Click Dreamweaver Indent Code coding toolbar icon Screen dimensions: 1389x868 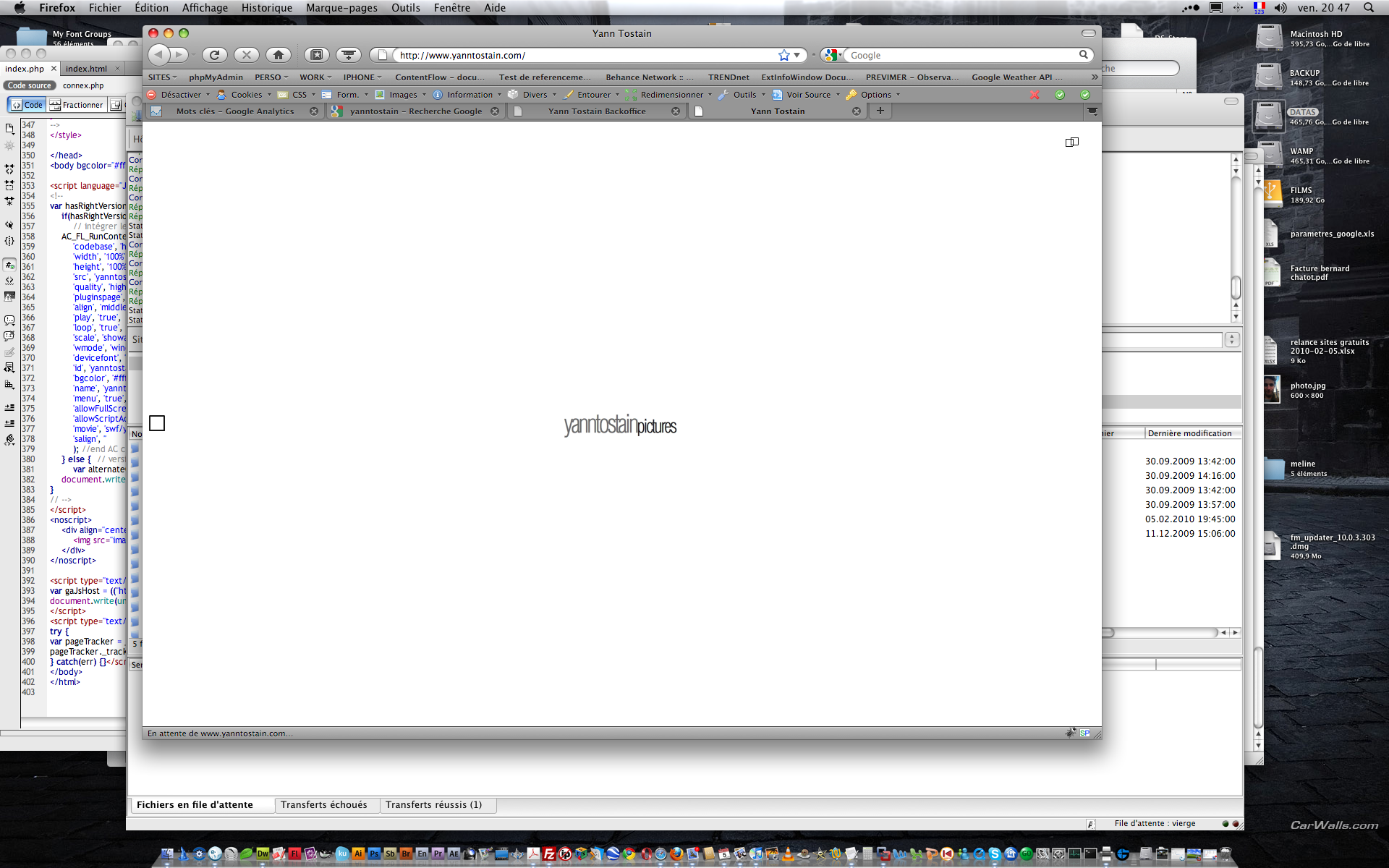9,407
